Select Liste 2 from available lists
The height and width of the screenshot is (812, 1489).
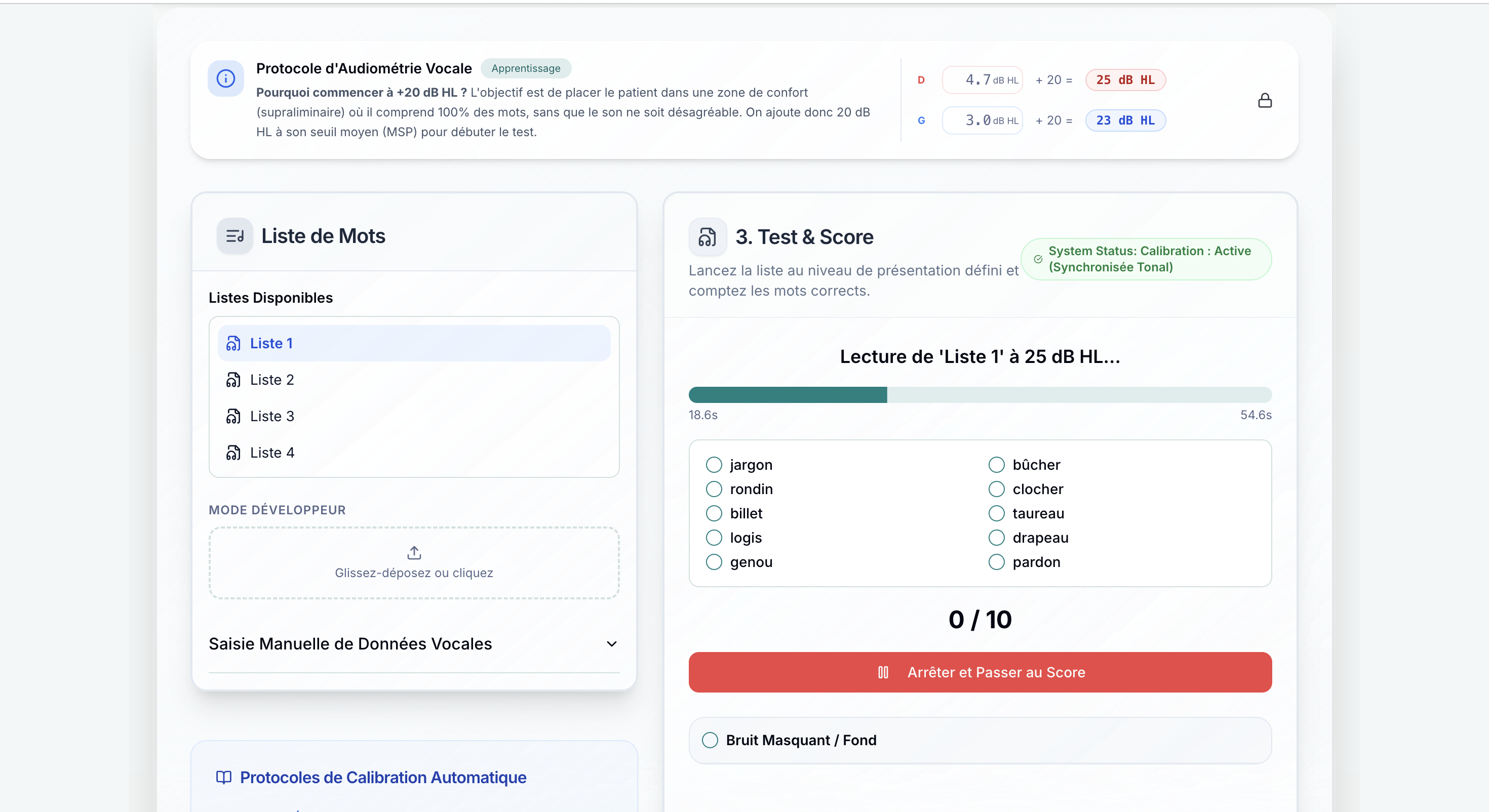pyautogui.click(x=271, y=380)
